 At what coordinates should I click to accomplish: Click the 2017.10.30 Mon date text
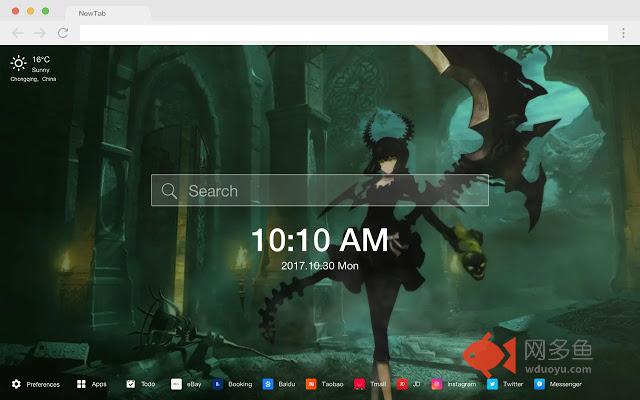[x=320, y=266]
